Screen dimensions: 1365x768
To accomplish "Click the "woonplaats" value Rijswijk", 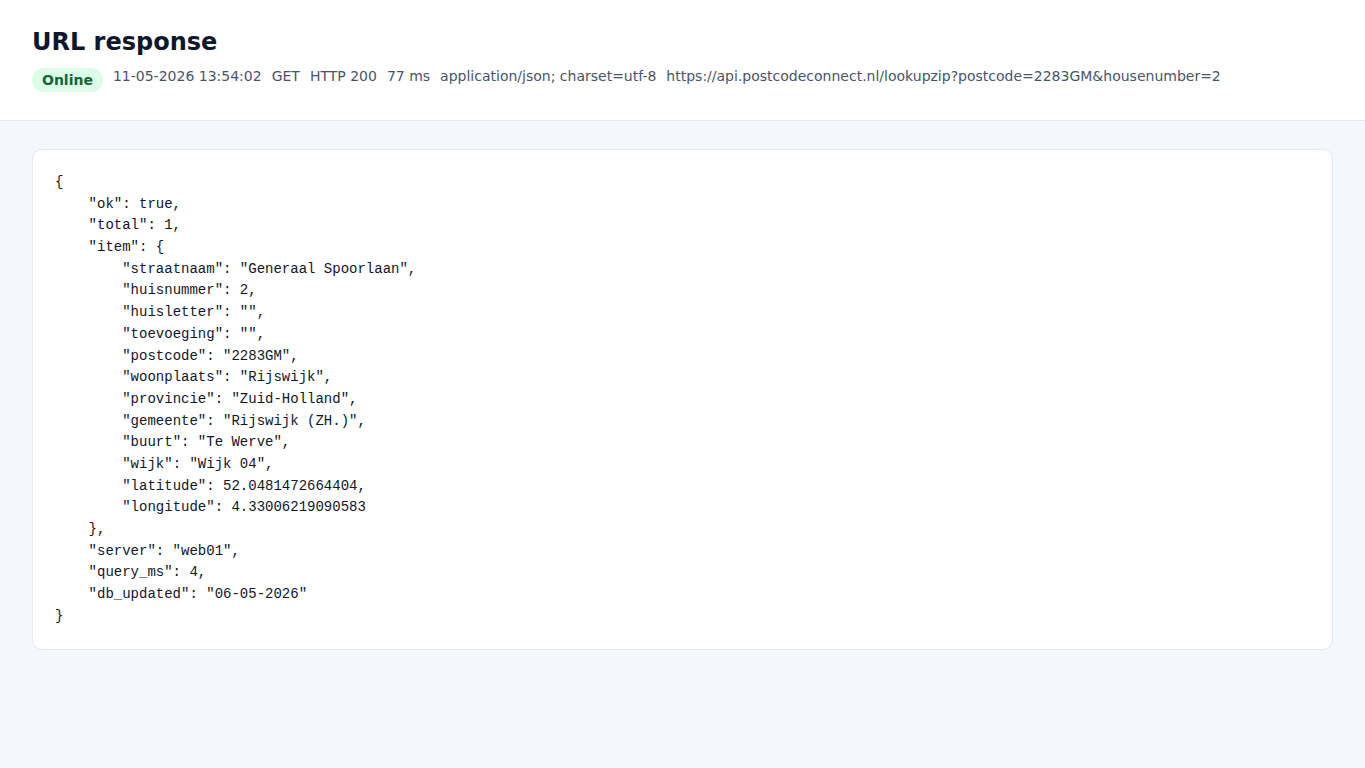I will coord(281,377).
